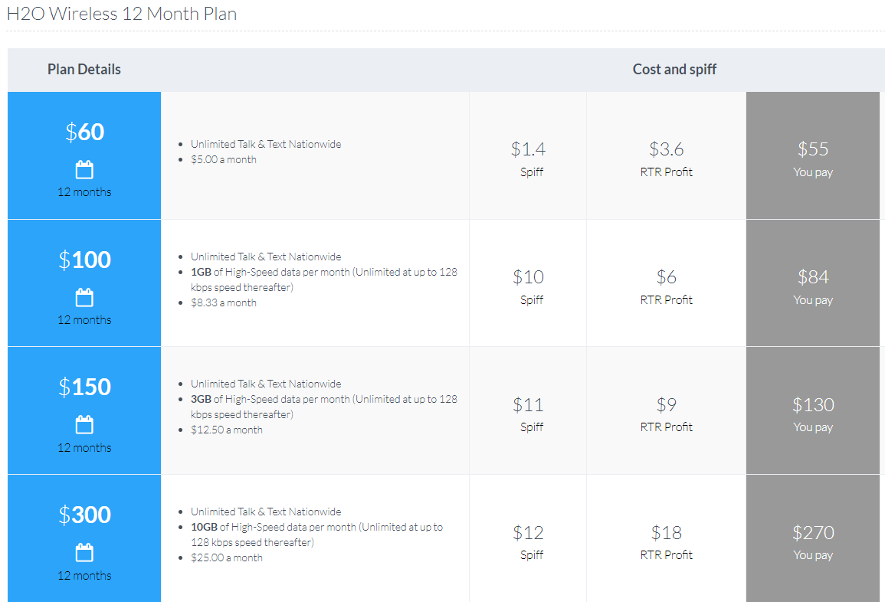This screenshot has height=608, width=885.
Task: Click the $9 RTR Profit value
Action: pyautogui.click(x=666, y=405)
